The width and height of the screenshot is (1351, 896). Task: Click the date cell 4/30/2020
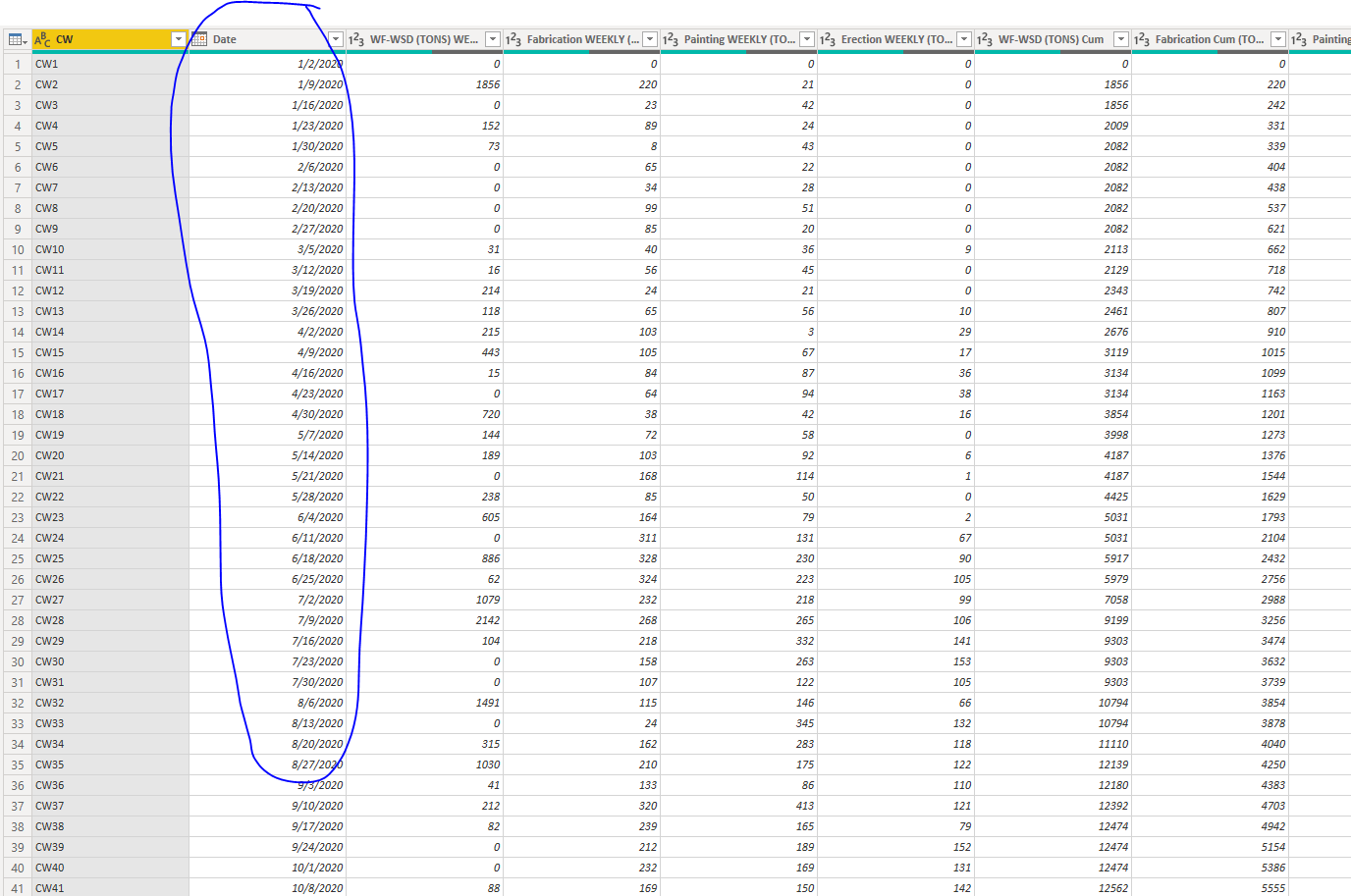[x=267, y=414]
